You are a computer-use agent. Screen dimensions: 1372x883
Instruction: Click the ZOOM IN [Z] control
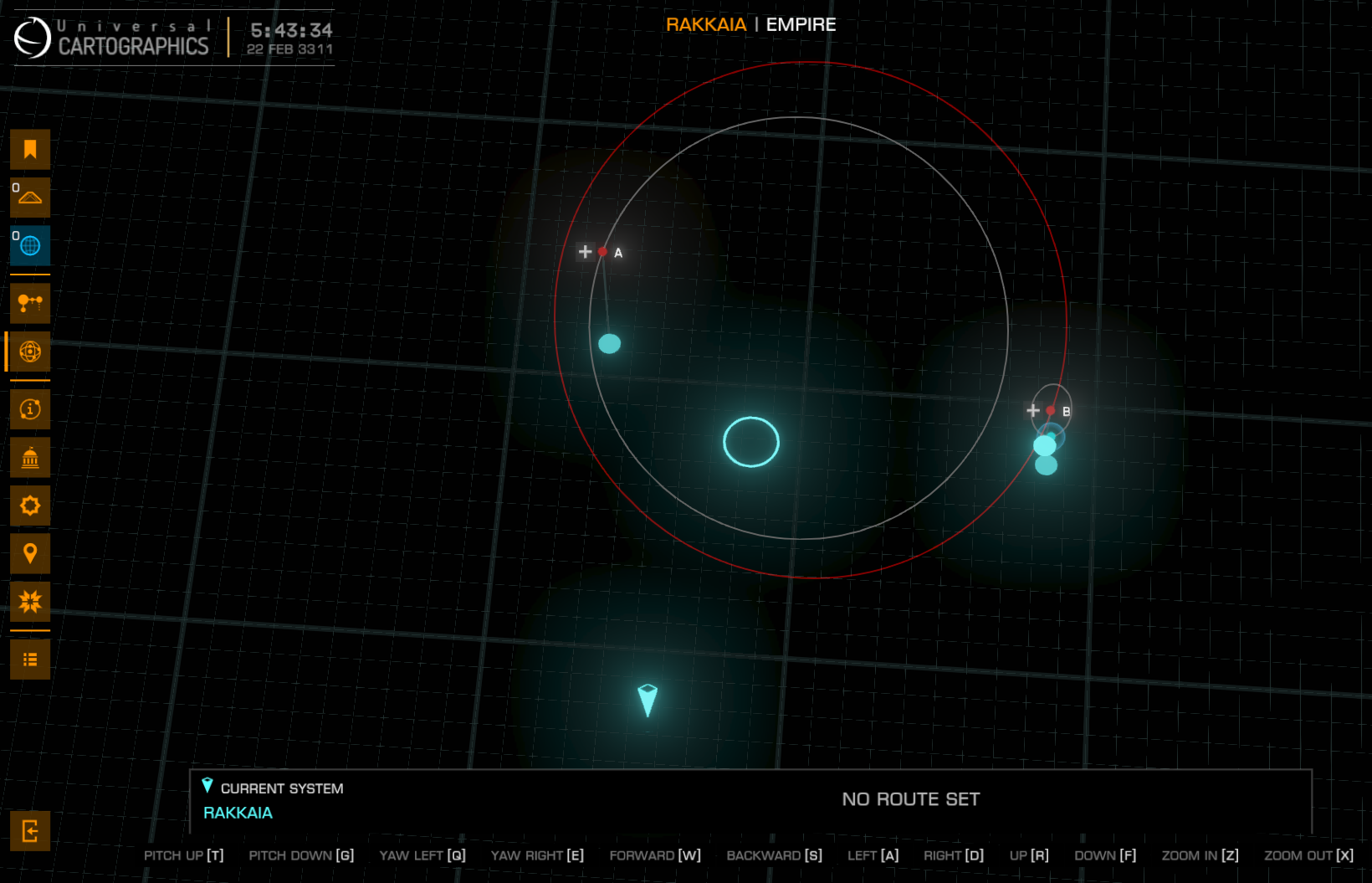click(1200, 855)
